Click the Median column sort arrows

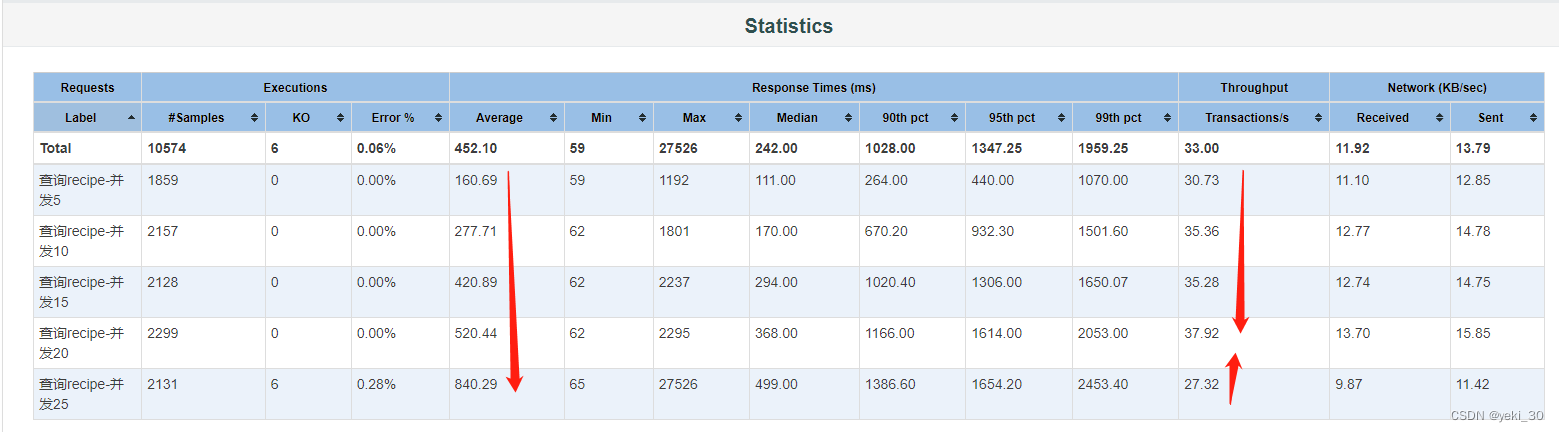tap(848, 118)
